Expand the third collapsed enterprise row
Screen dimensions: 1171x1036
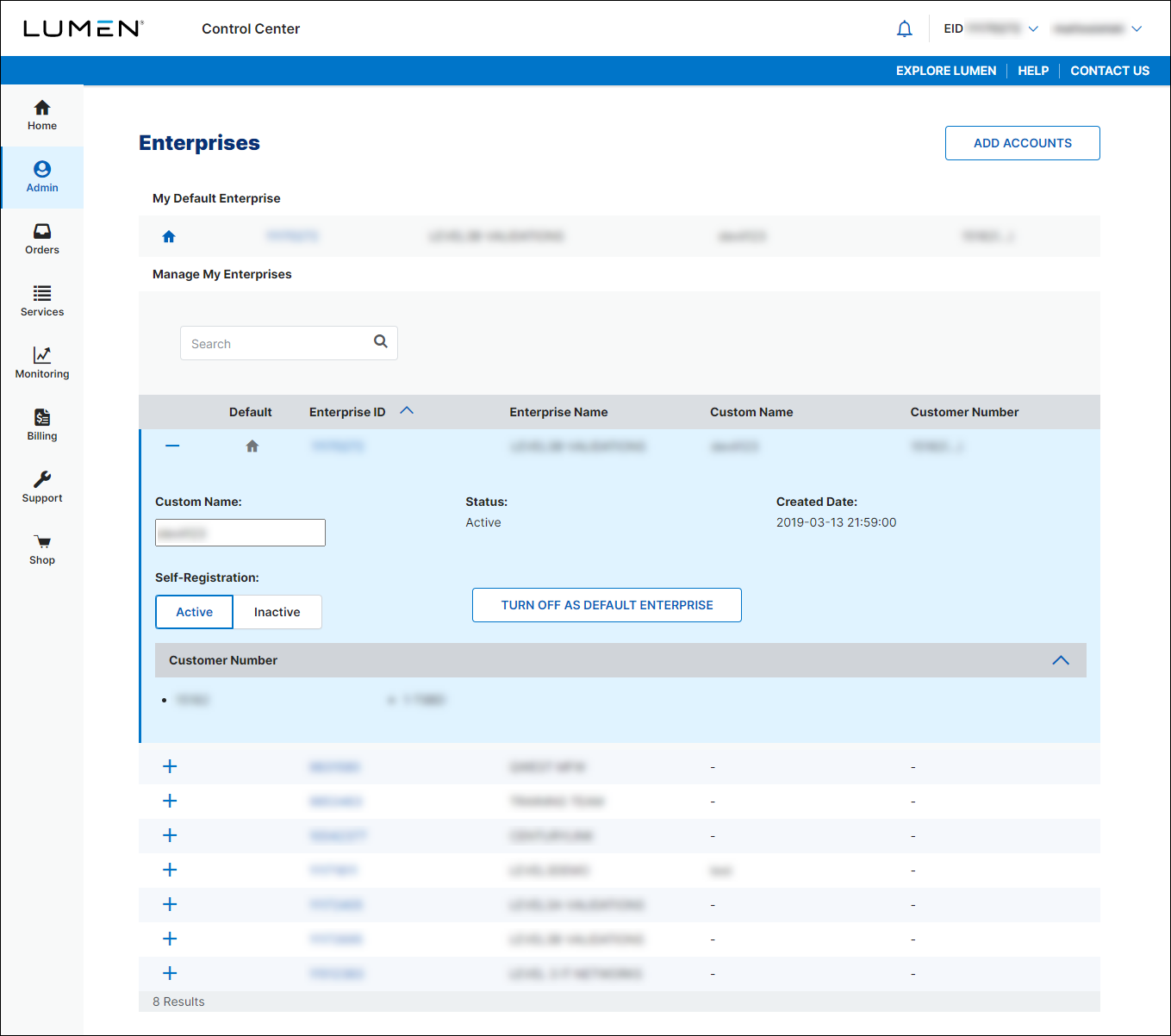tap(170, 835)
